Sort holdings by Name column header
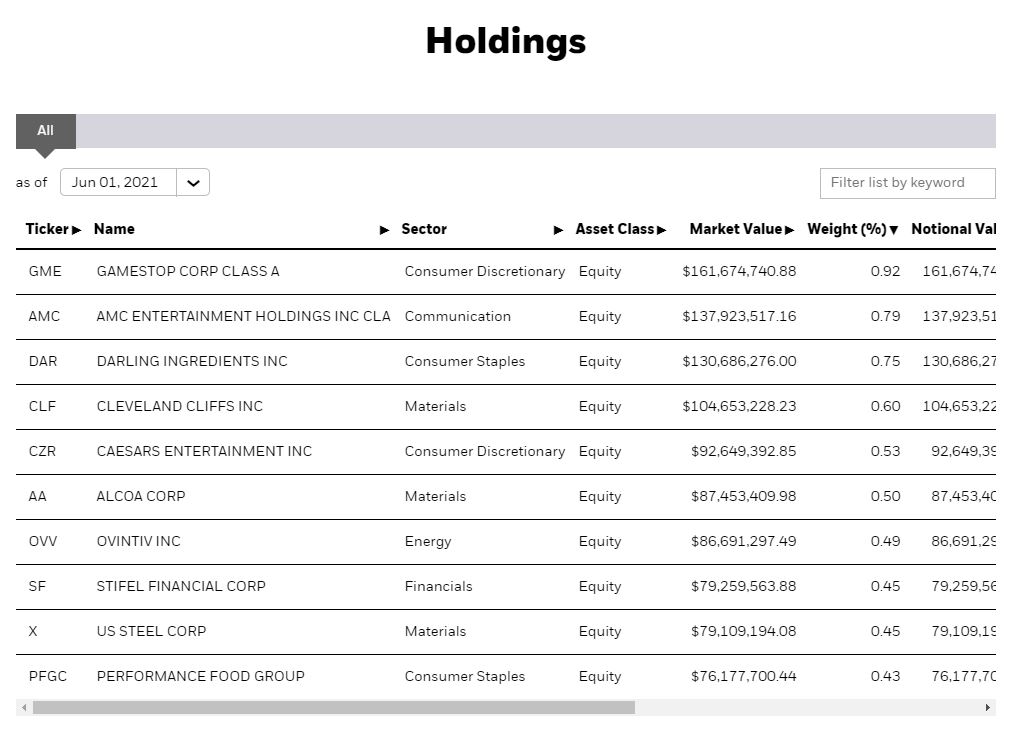 point(114,229)
